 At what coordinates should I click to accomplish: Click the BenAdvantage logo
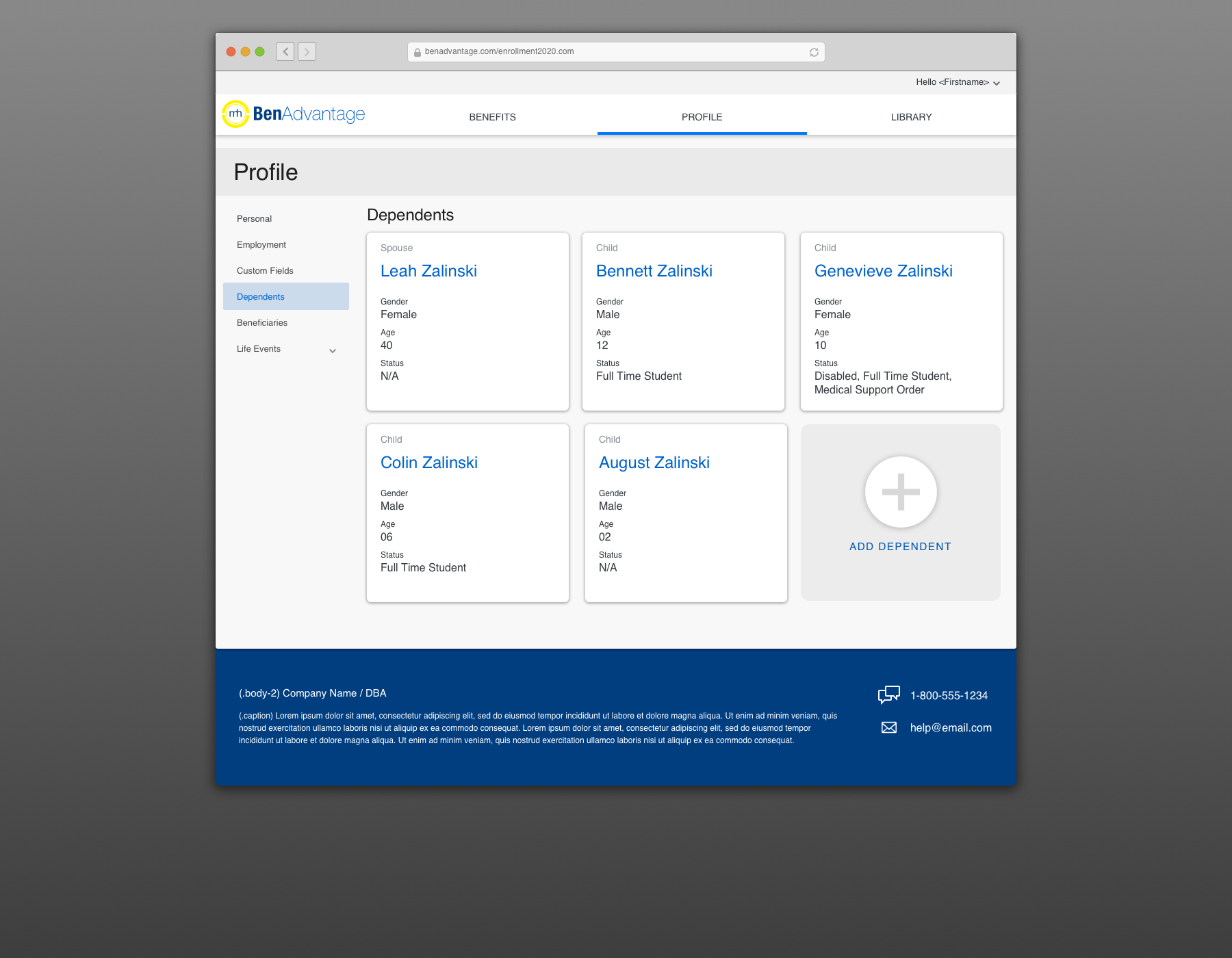pos(294,114)
